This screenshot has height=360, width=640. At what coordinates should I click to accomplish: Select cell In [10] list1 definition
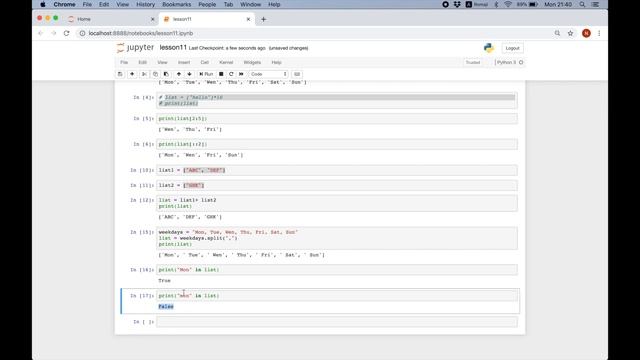[x=337, y=170]
